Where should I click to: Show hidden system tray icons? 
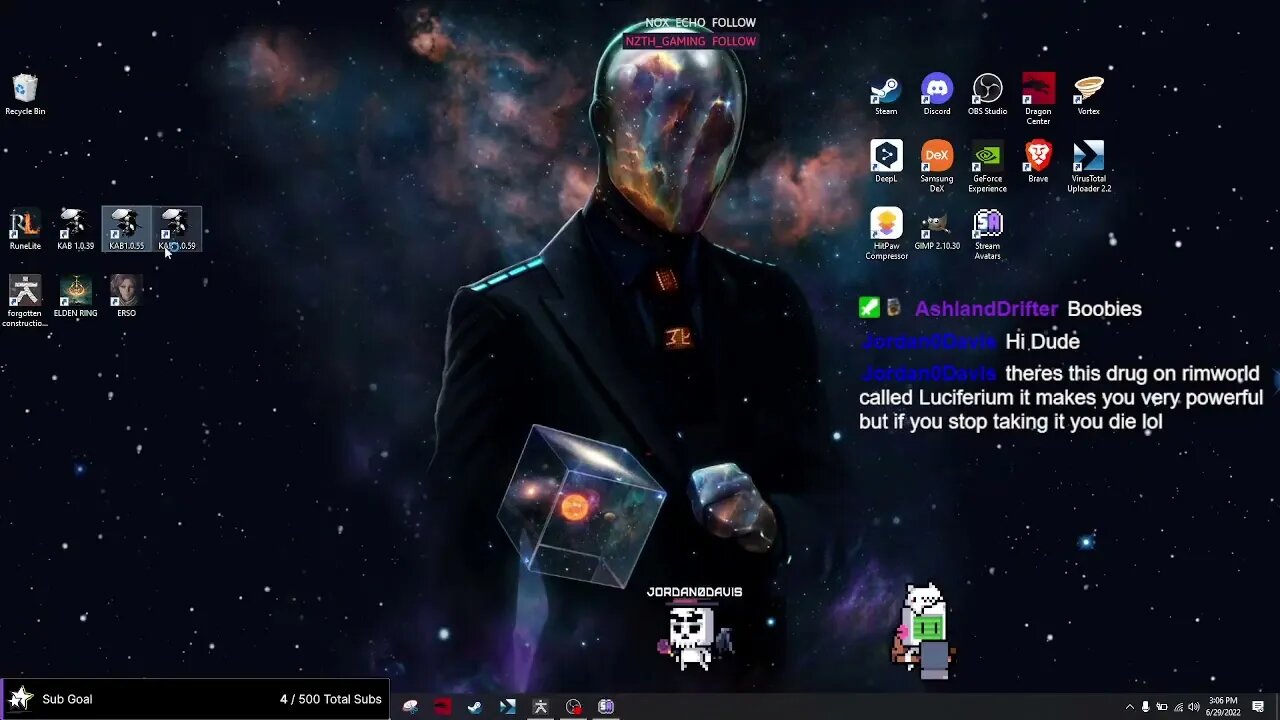[x=1129, y=707]
